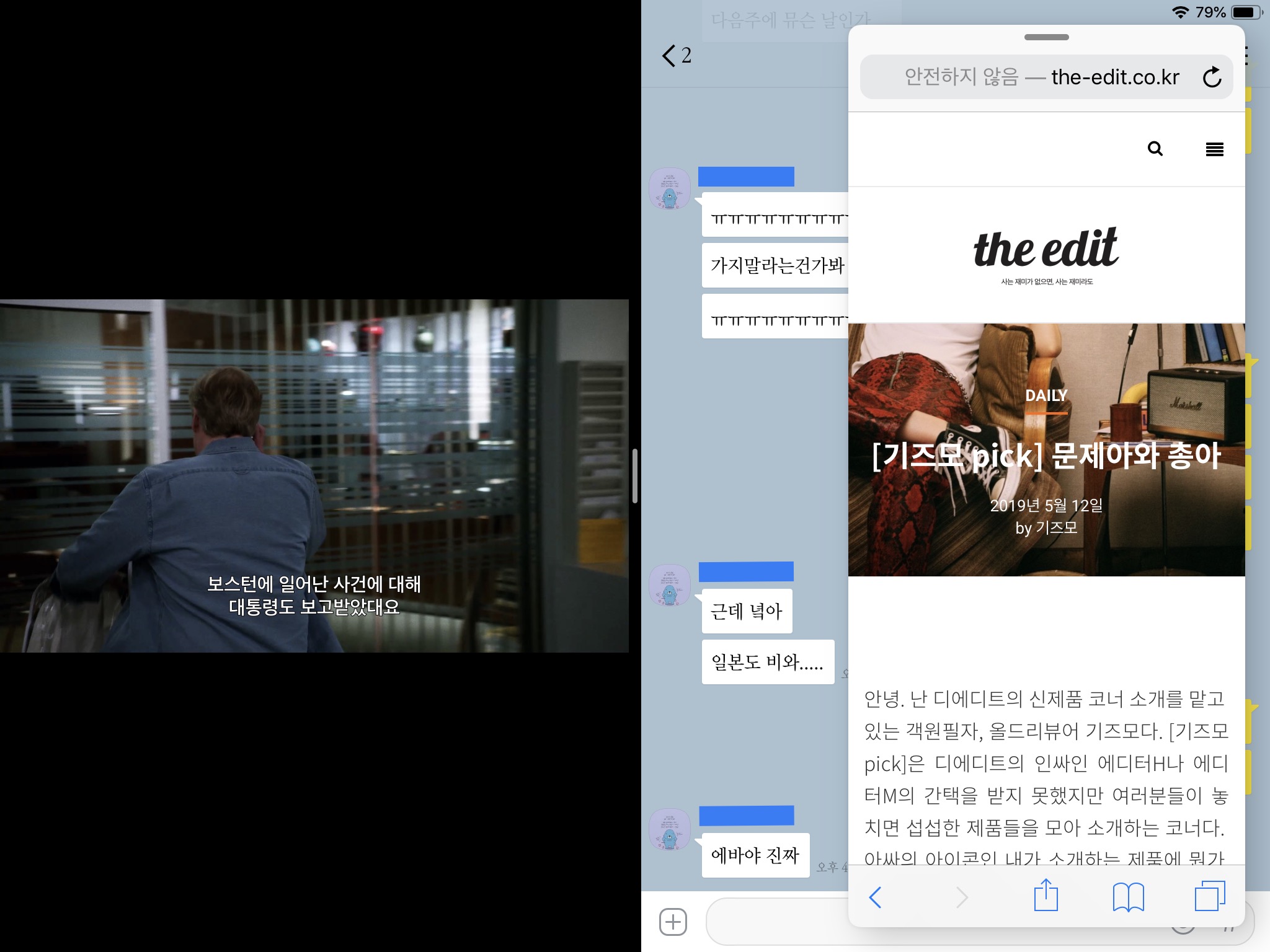Tap the video playing on the left

click(314, 476)
